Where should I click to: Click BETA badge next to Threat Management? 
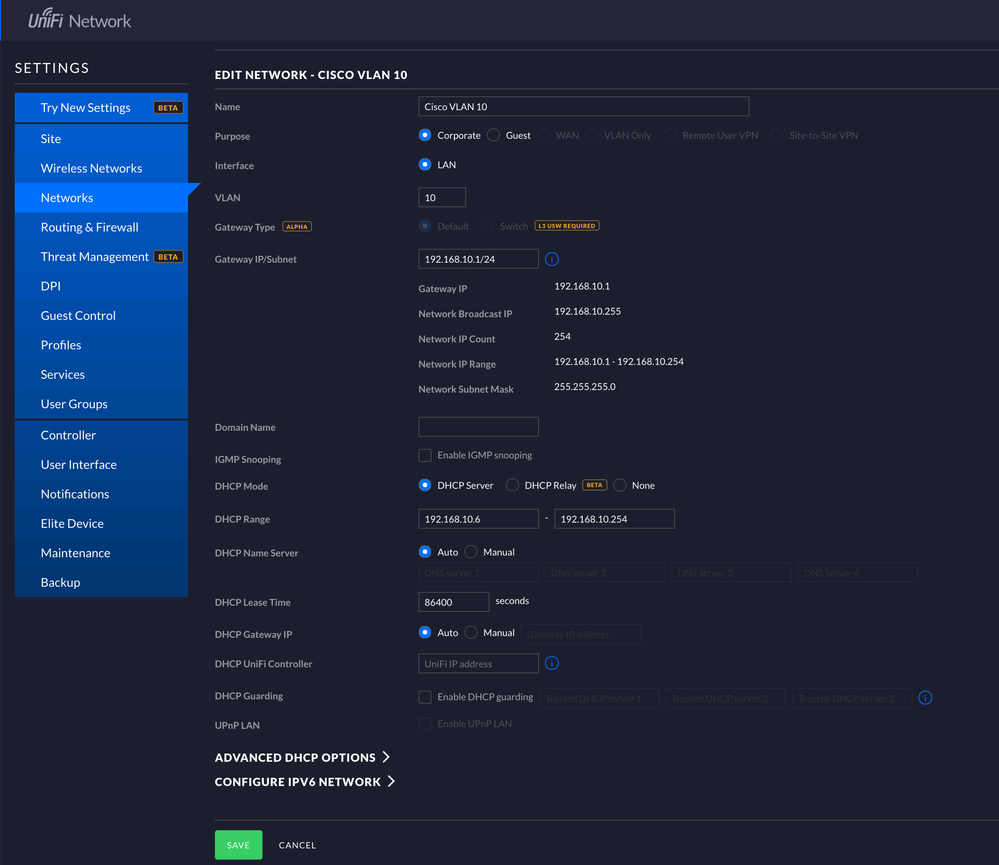(x=168, y=257)
